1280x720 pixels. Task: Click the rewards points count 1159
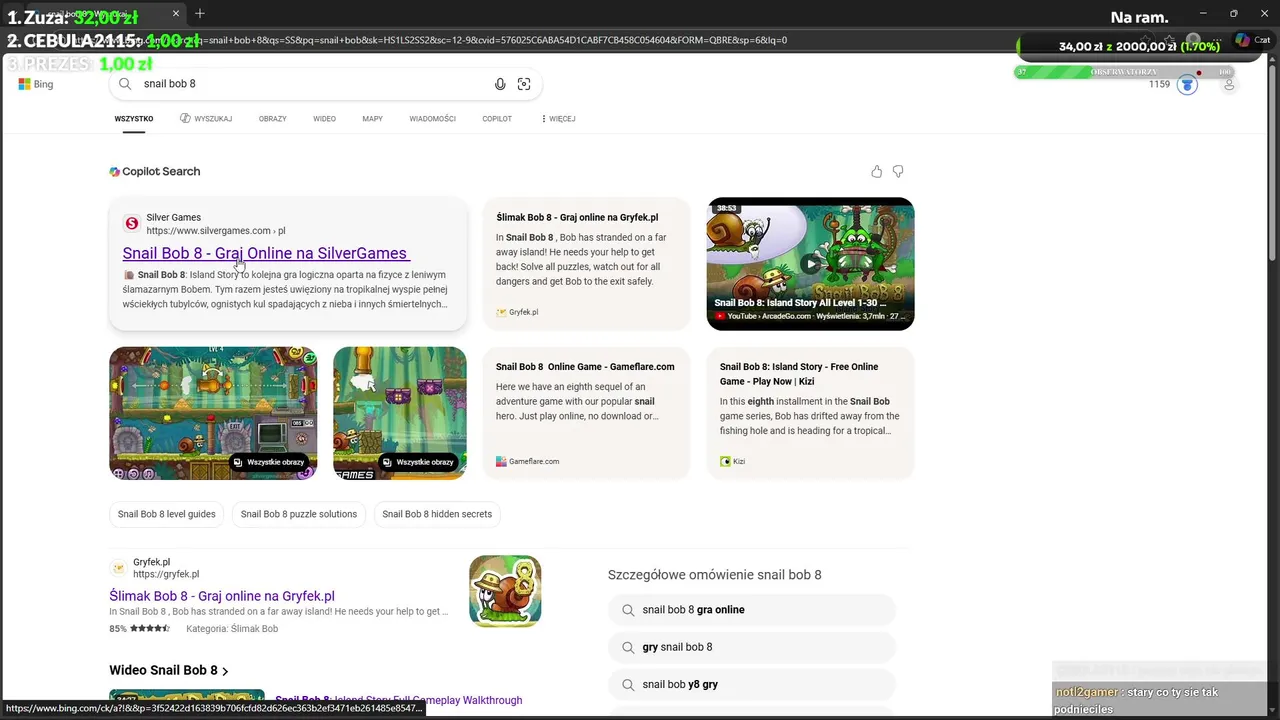(1159, 85)
